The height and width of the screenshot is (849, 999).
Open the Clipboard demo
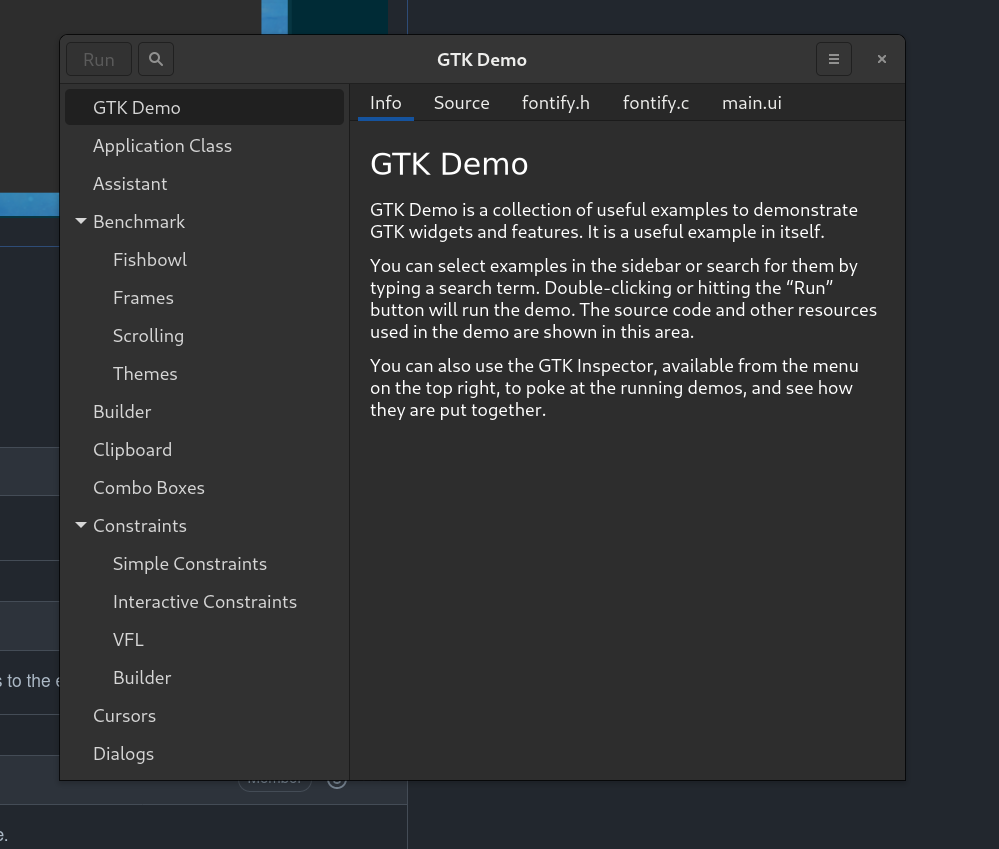coord(132,449)
